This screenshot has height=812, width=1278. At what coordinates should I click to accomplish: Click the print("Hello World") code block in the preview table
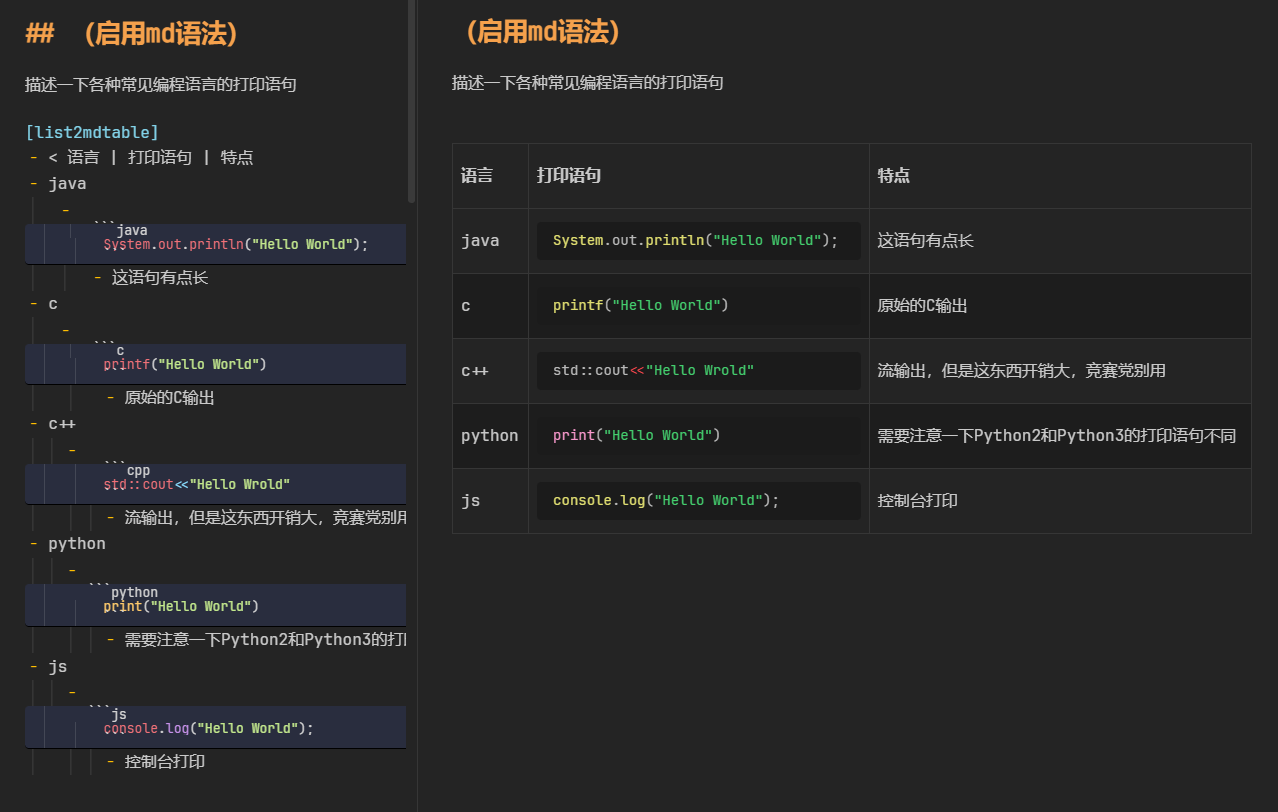699,436
